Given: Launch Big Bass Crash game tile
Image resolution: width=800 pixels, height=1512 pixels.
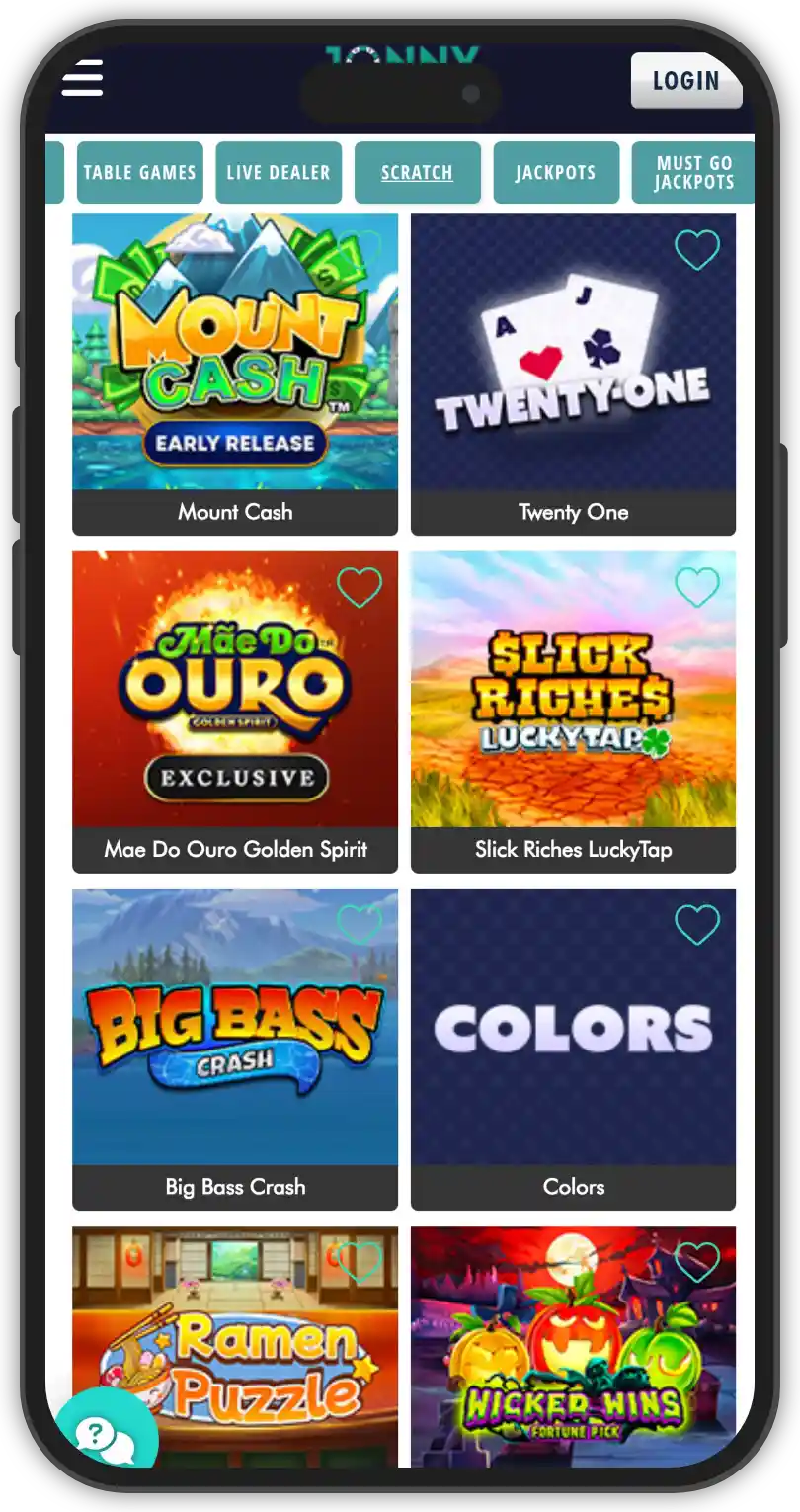Looking at the screenshot, I should tap(235, 1050).
